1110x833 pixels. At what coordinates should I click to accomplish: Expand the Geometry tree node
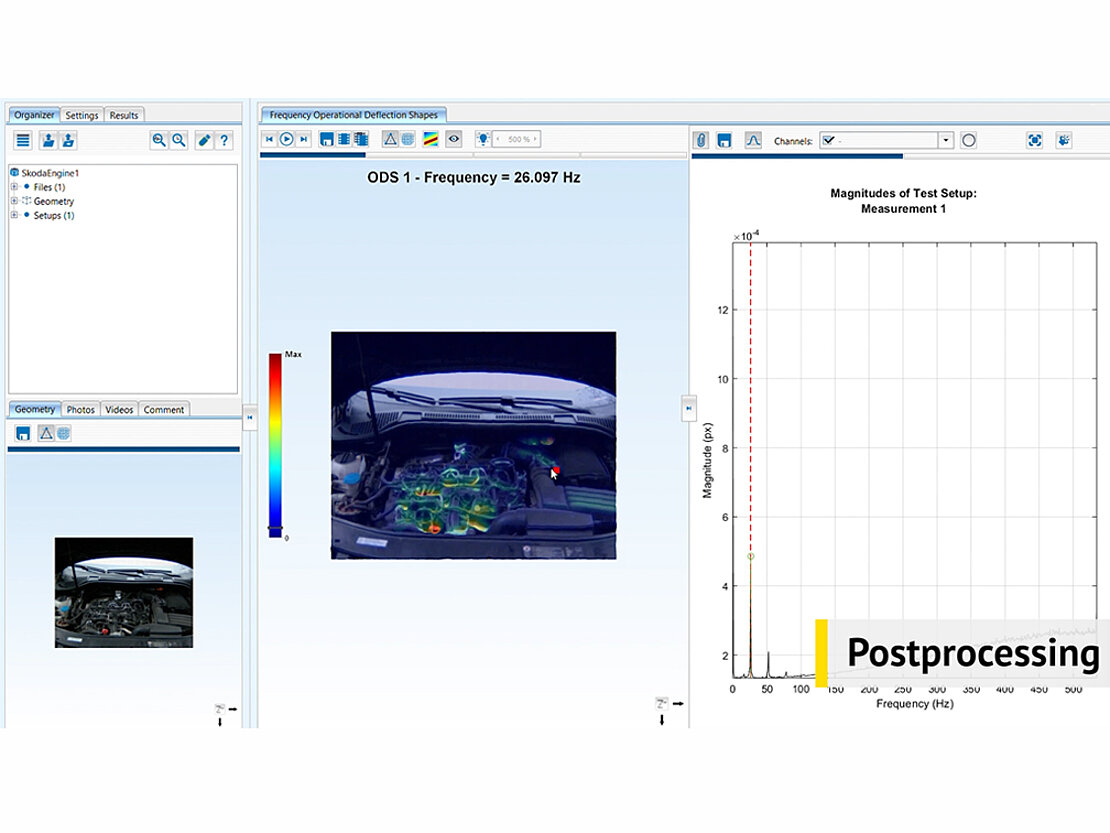pos(14,201)
